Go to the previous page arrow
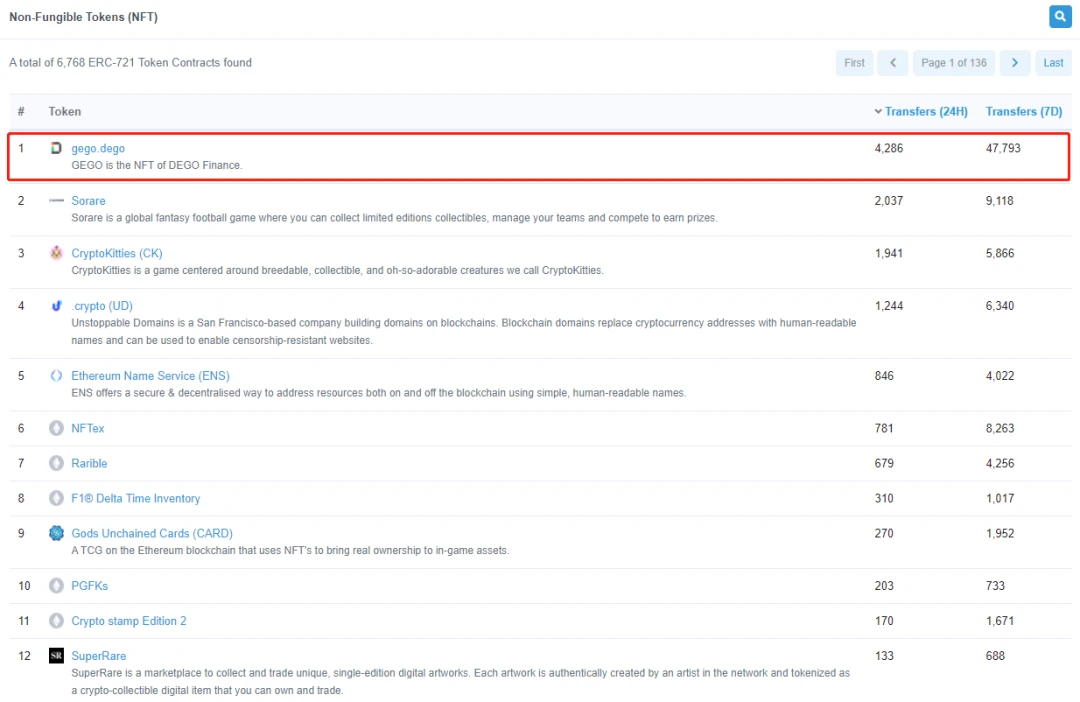Screen dimensions: 1080x702 [x=893, y=63]
